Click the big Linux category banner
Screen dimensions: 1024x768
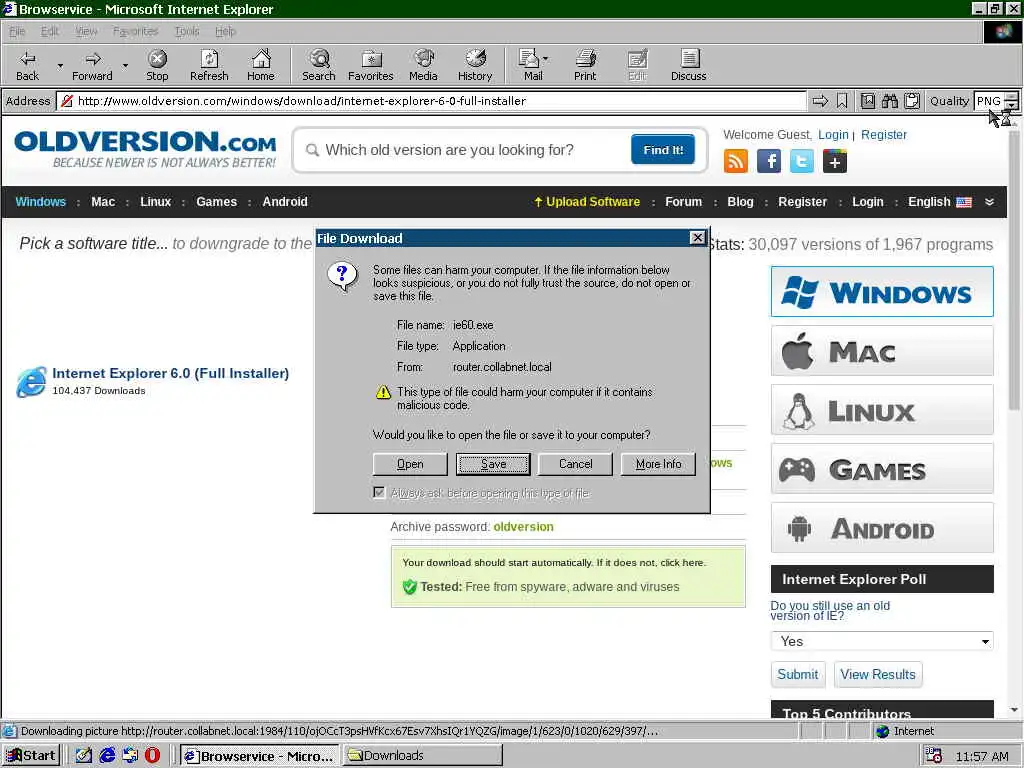tap(882, 410)
